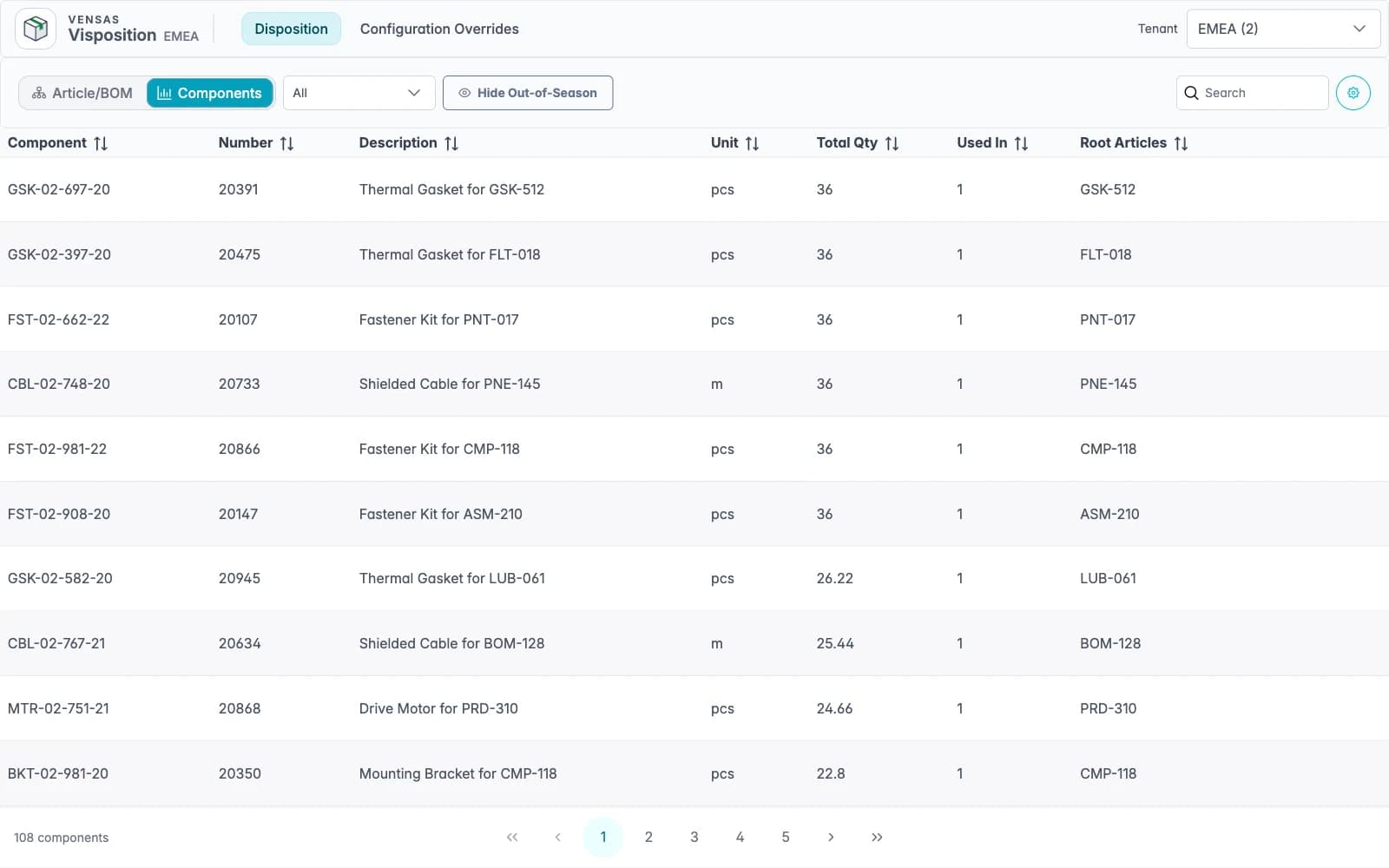
Task: Click the Vensas Visposition box logo
Action: (36, 29)
